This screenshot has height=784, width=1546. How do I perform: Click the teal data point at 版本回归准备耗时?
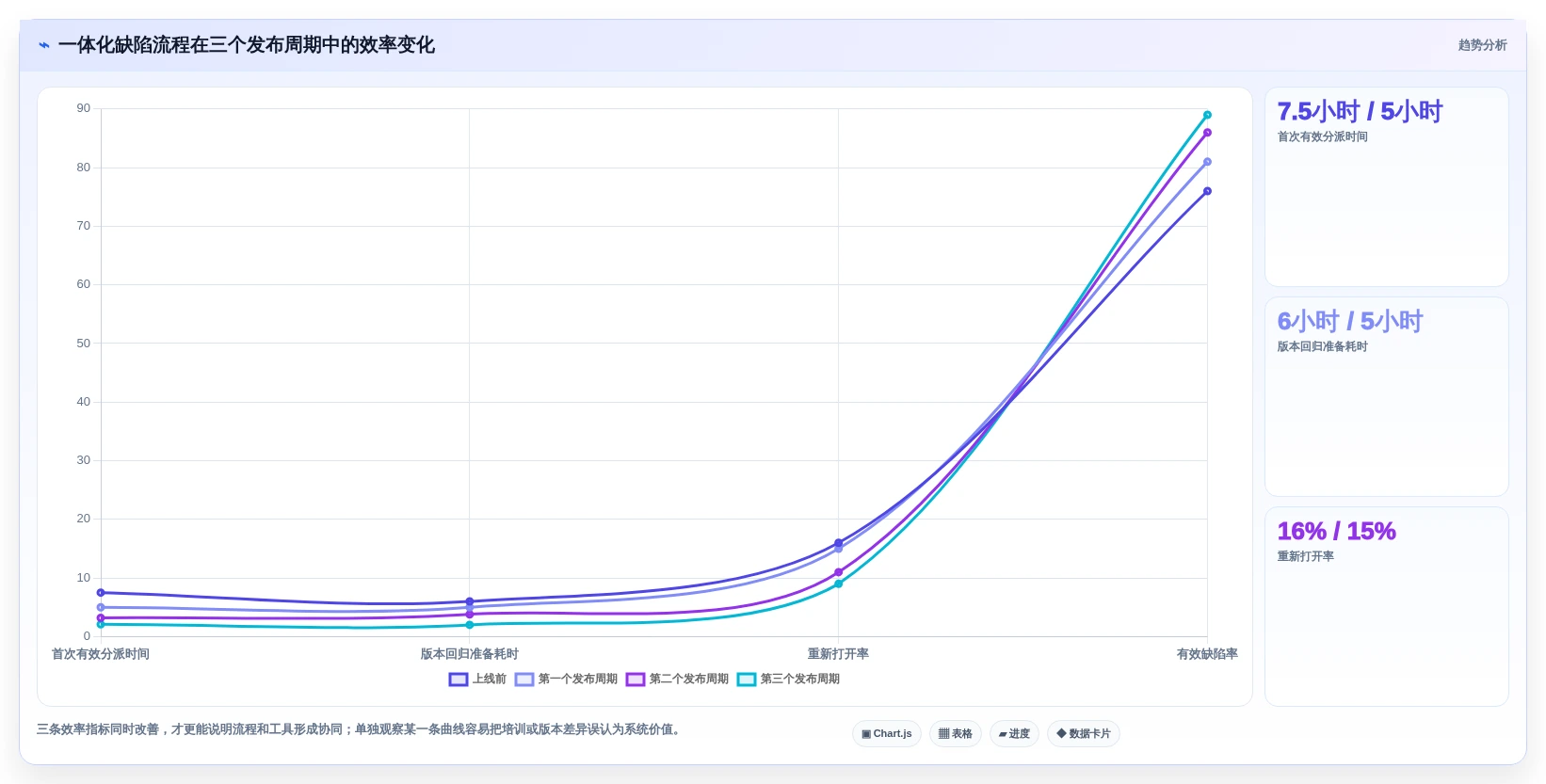point(470,625)
